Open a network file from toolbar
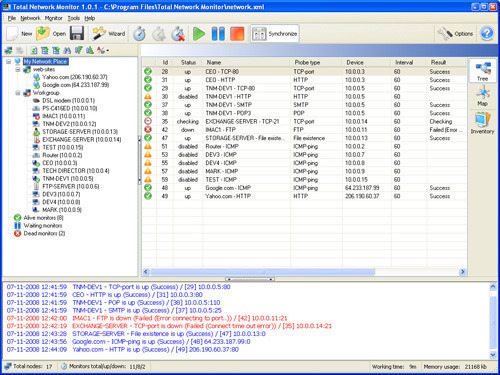This screenshot has width=500, height=375. point(51,34)
